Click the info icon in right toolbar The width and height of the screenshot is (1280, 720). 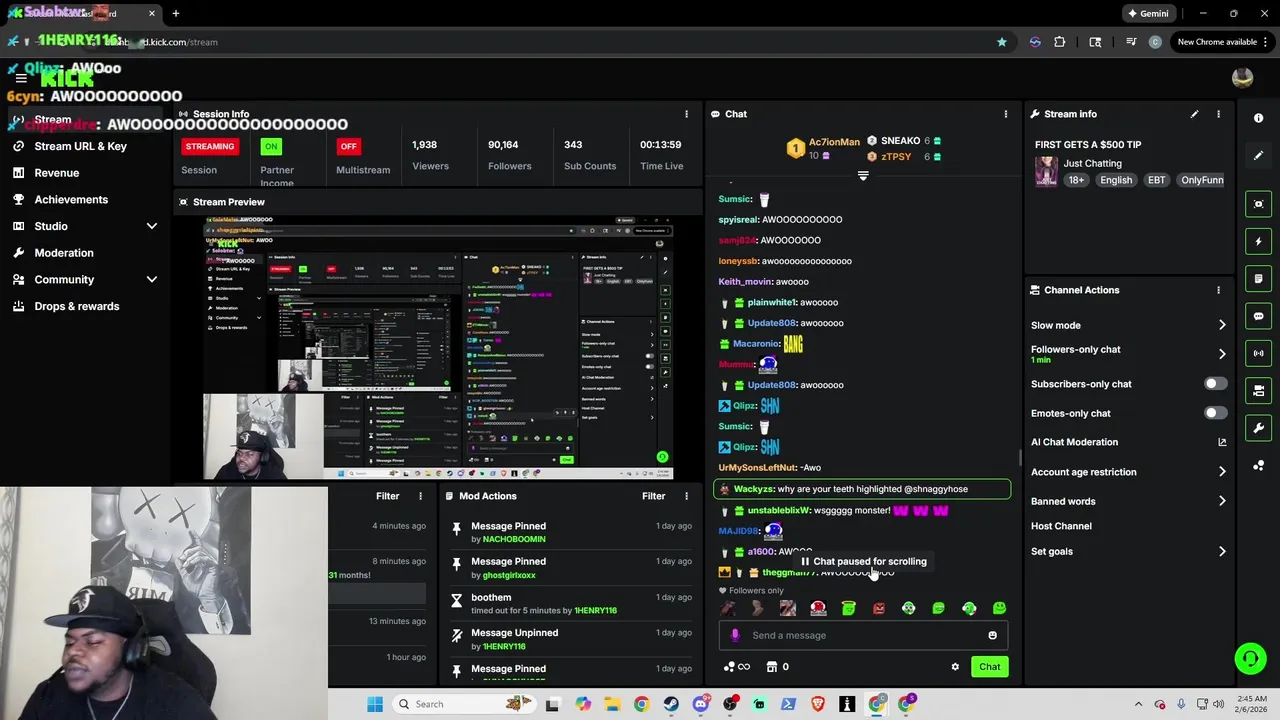1259,118
